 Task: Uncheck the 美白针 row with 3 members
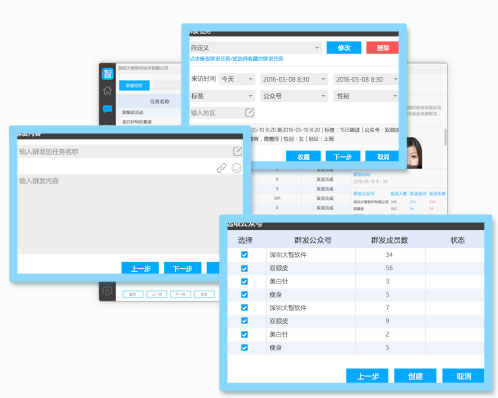(244, 281)
